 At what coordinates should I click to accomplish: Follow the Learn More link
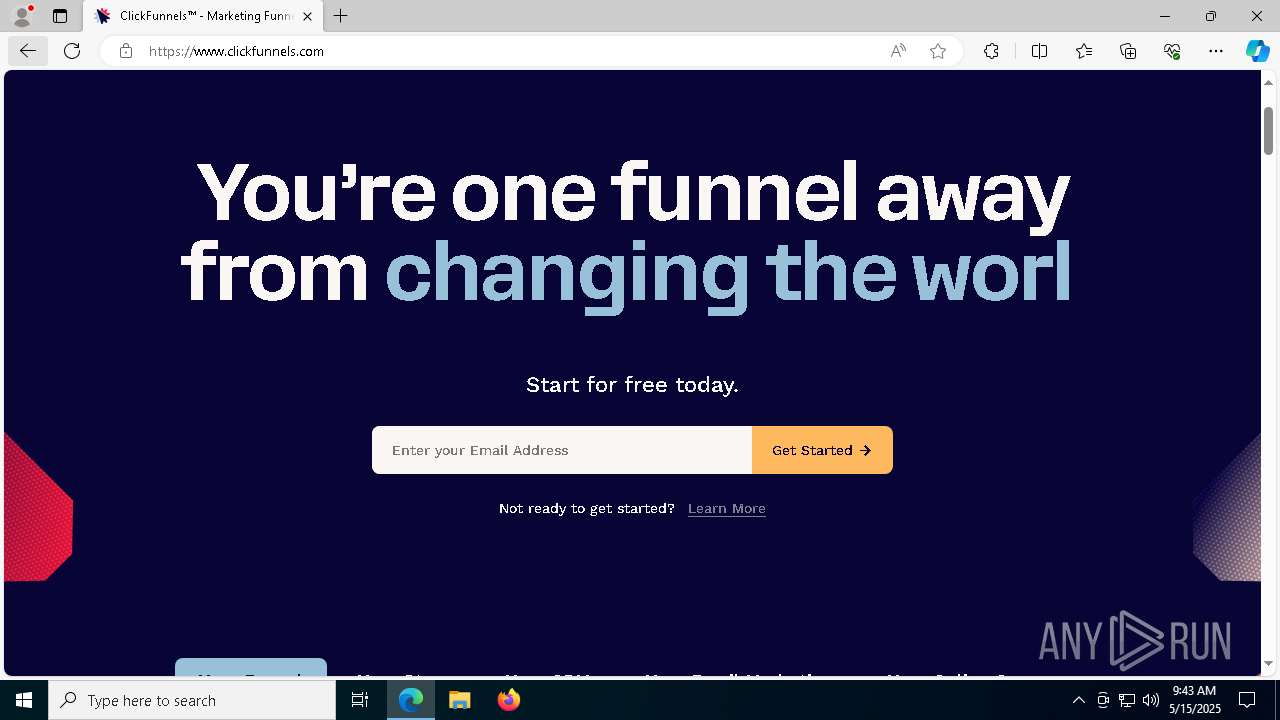point(727,508)
